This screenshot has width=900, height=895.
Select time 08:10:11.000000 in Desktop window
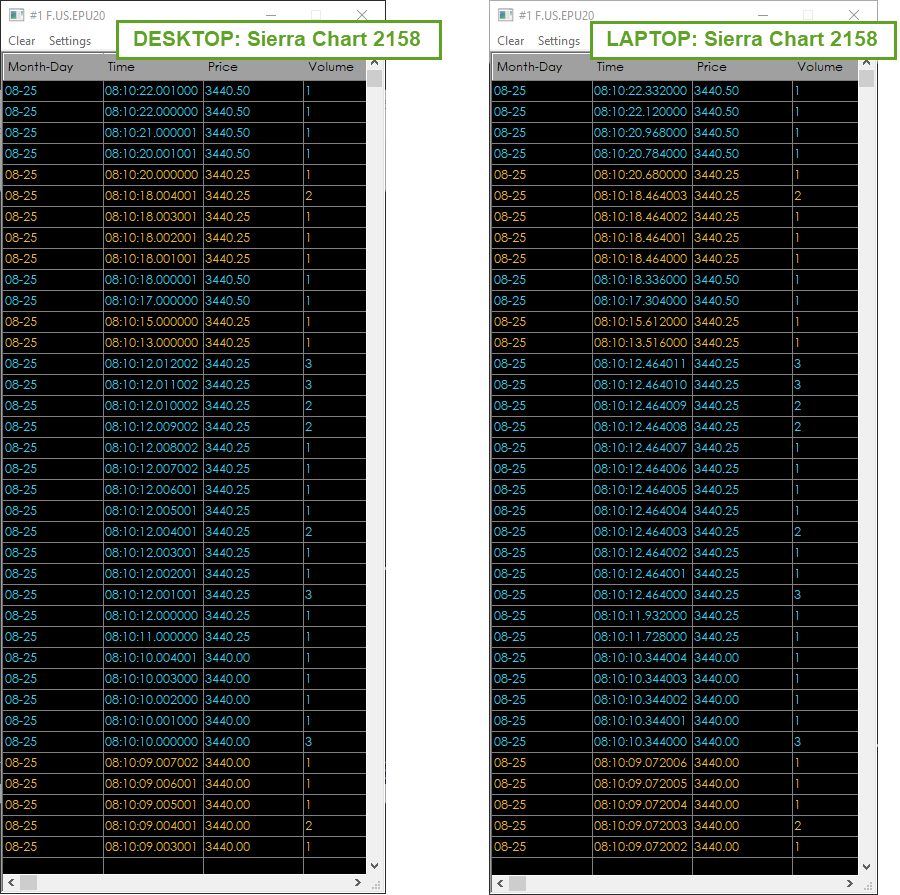click(152, 637)
